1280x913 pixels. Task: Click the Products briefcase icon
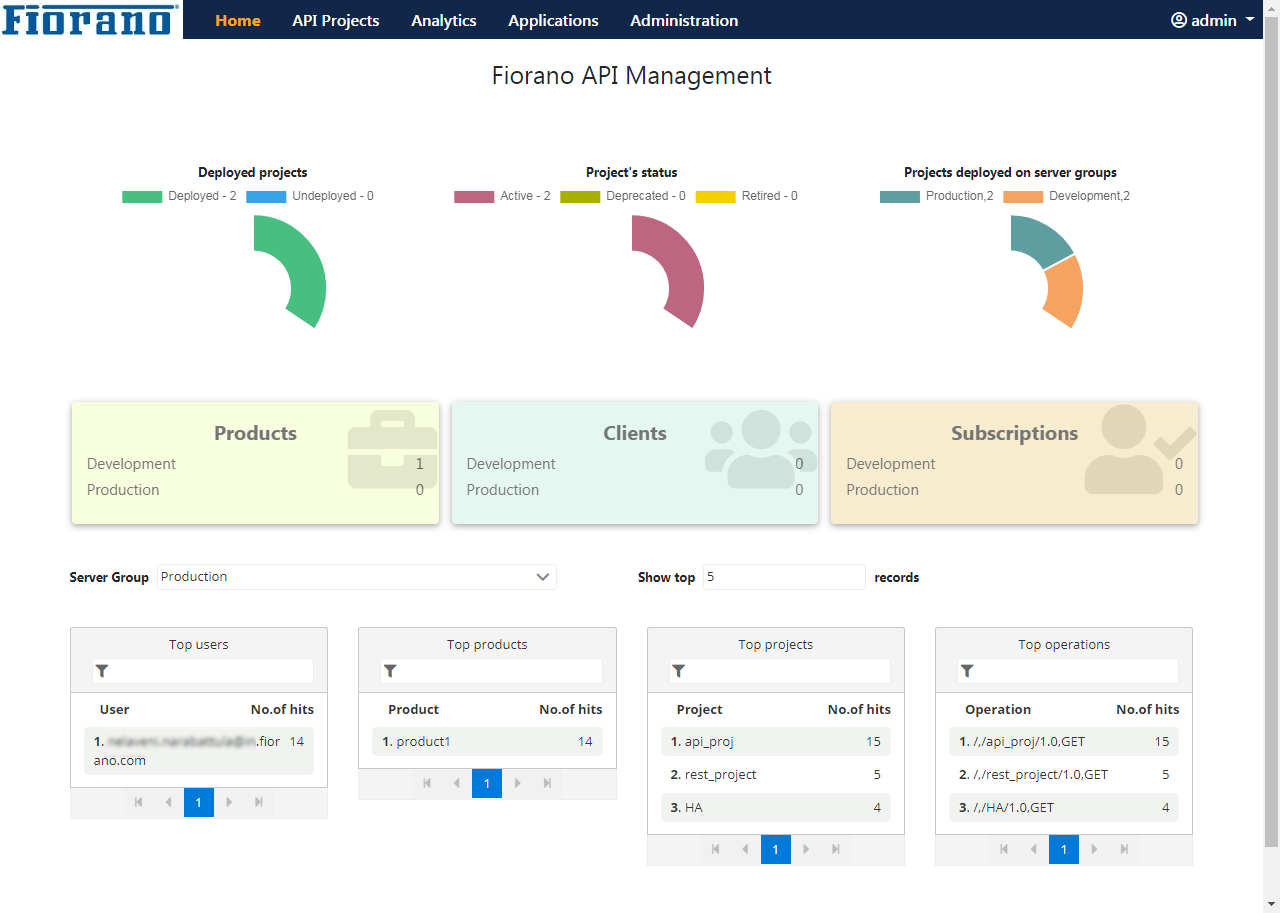[392, 447]
